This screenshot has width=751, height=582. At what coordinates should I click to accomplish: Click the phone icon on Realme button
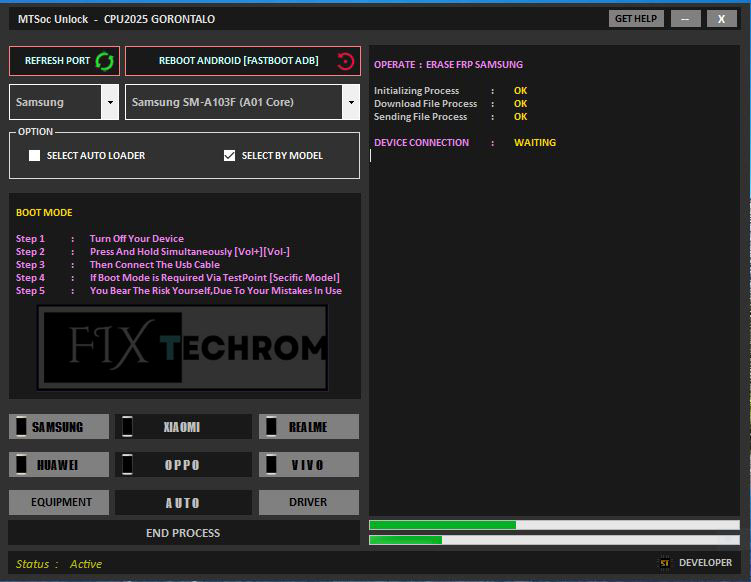pos(271,426)
